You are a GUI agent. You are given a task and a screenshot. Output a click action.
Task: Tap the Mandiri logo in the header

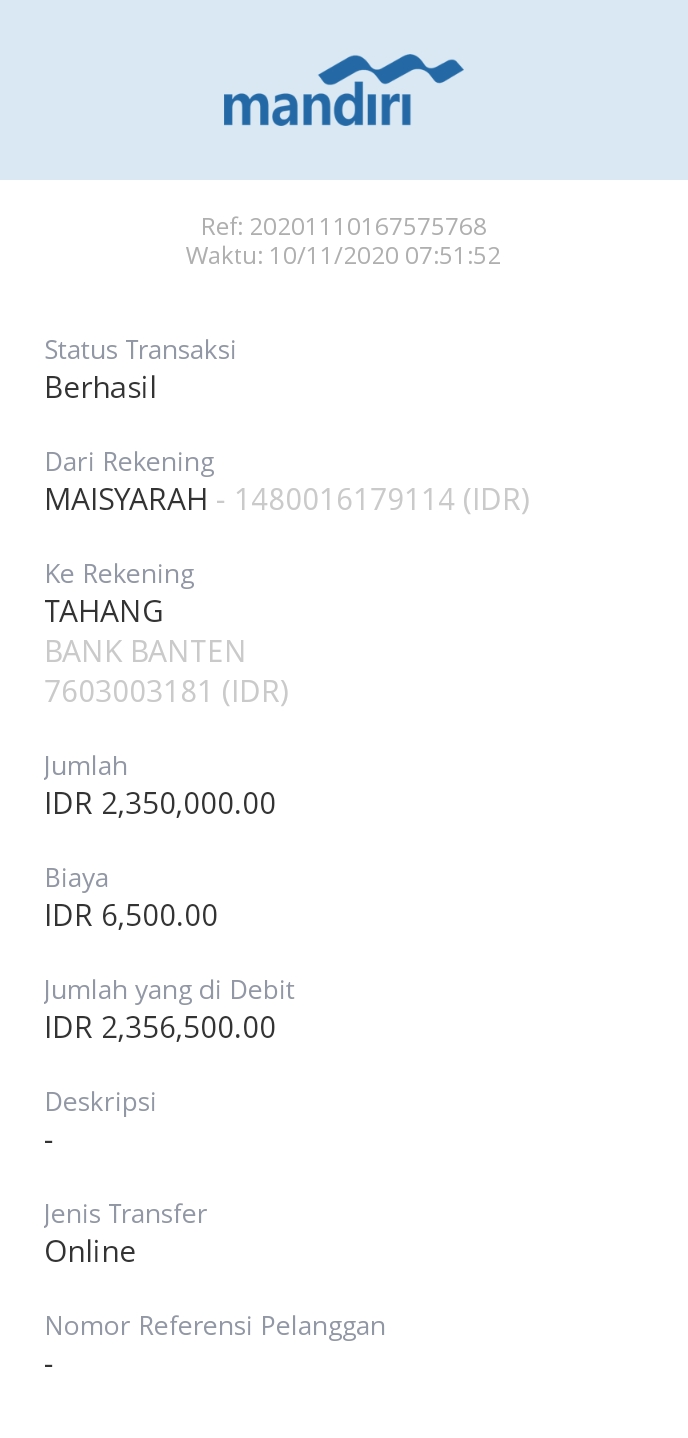coord(343,91)
